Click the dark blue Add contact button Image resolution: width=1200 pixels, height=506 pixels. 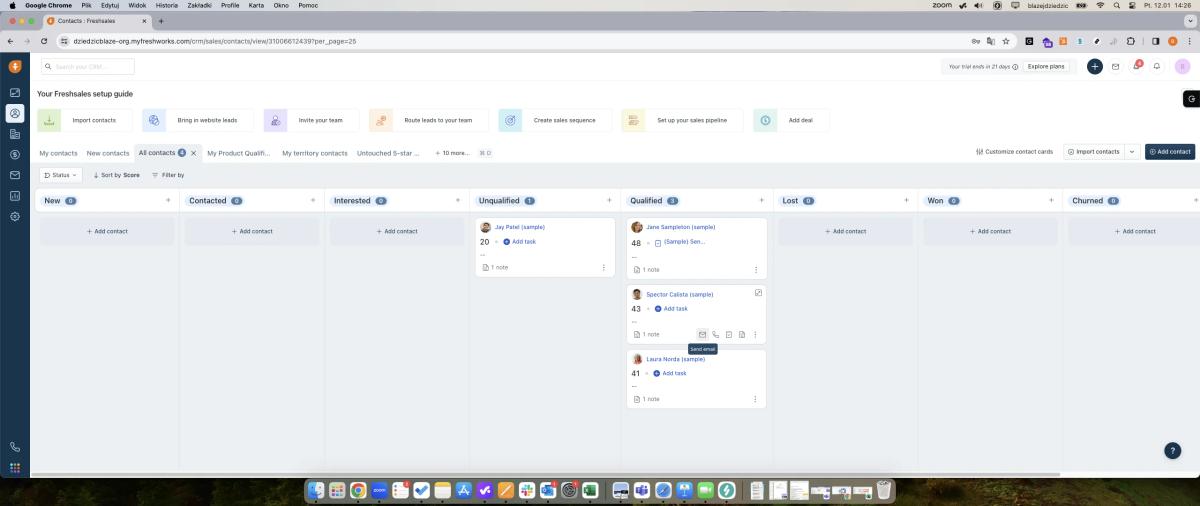coord(1170,152)
